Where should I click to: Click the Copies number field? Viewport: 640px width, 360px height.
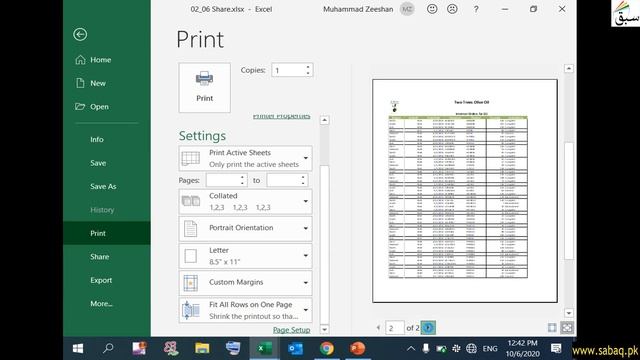point(288,70)
